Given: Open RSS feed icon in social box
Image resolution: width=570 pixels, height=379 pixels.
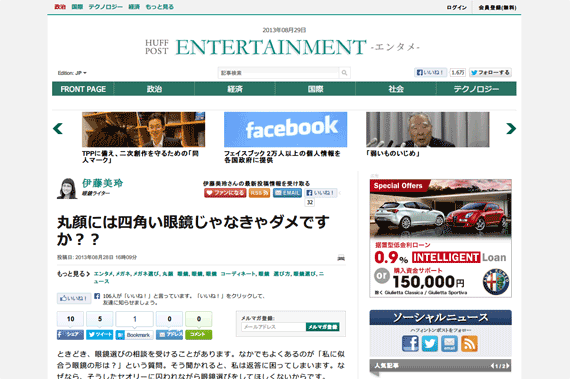Looking at the screenshot, I should pyautogui.click(x=469, y=343).
